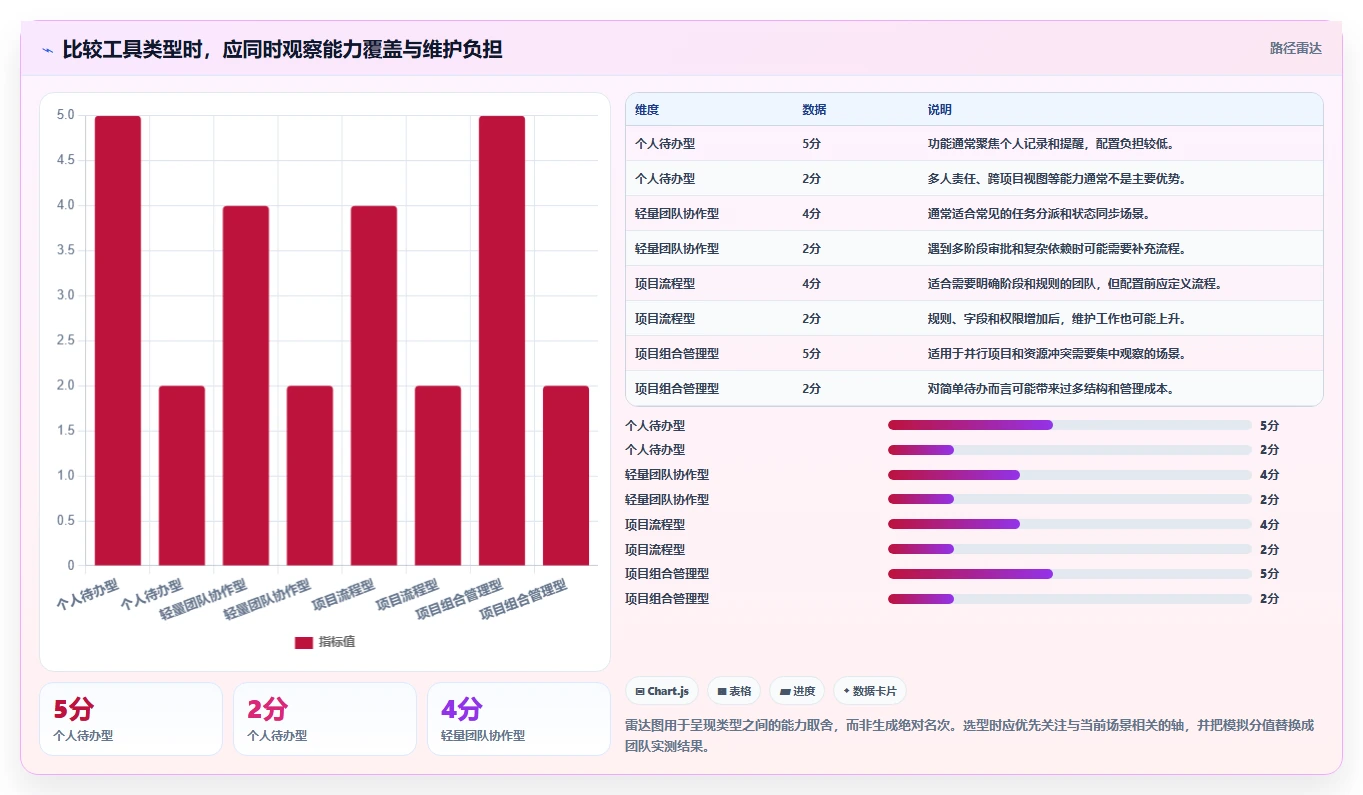Click the footer note starting with '雷达图用于呈现类型之间的能力取舍'
Screen dimensions: 1363x795
[969, 735]
